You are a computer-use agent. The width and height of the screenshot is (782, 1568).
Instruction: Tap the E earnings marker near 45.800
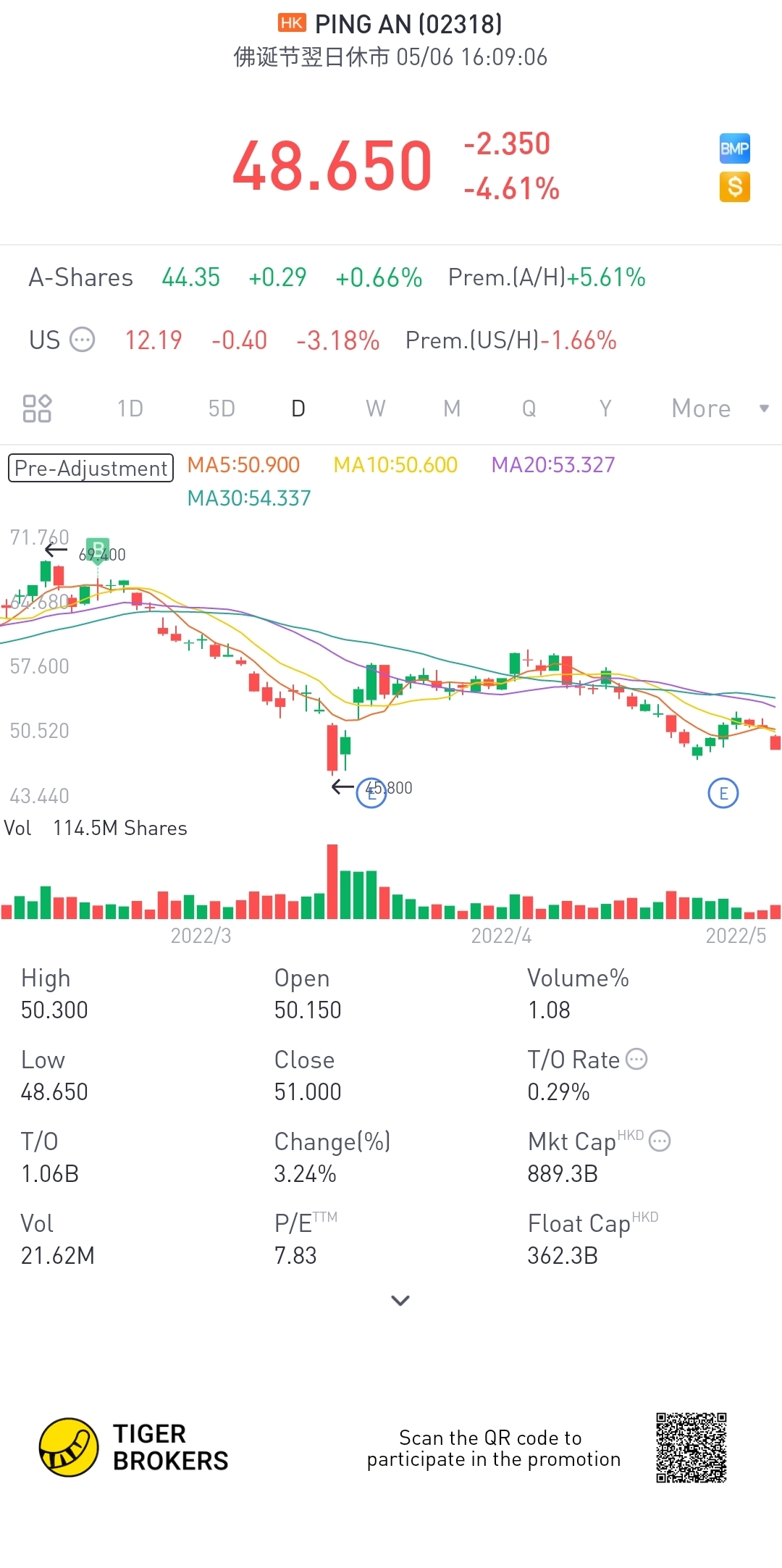[371, 794]
